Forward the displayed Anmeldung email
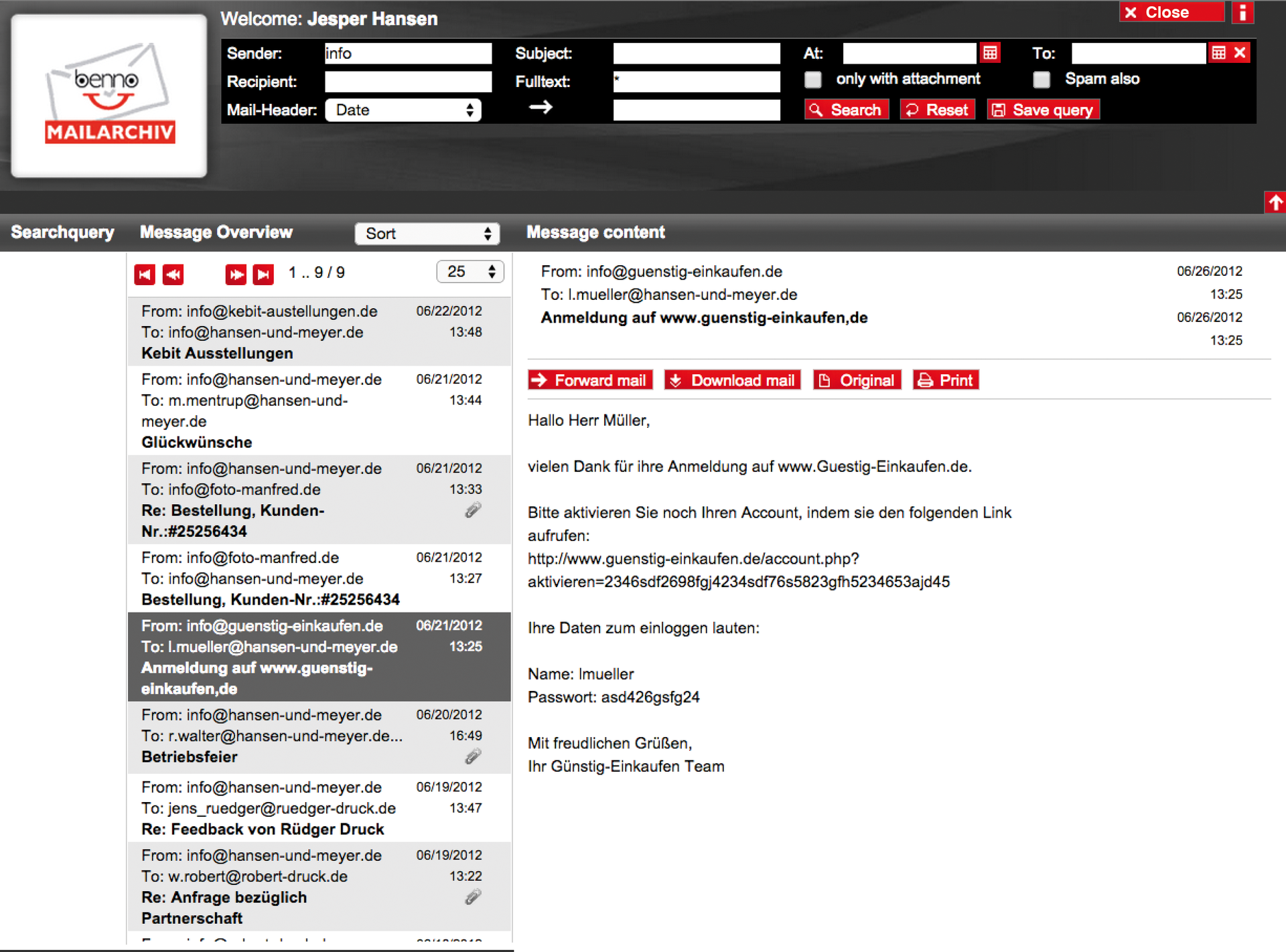This screenshot has height=952, width=1286. pos(589,380)
